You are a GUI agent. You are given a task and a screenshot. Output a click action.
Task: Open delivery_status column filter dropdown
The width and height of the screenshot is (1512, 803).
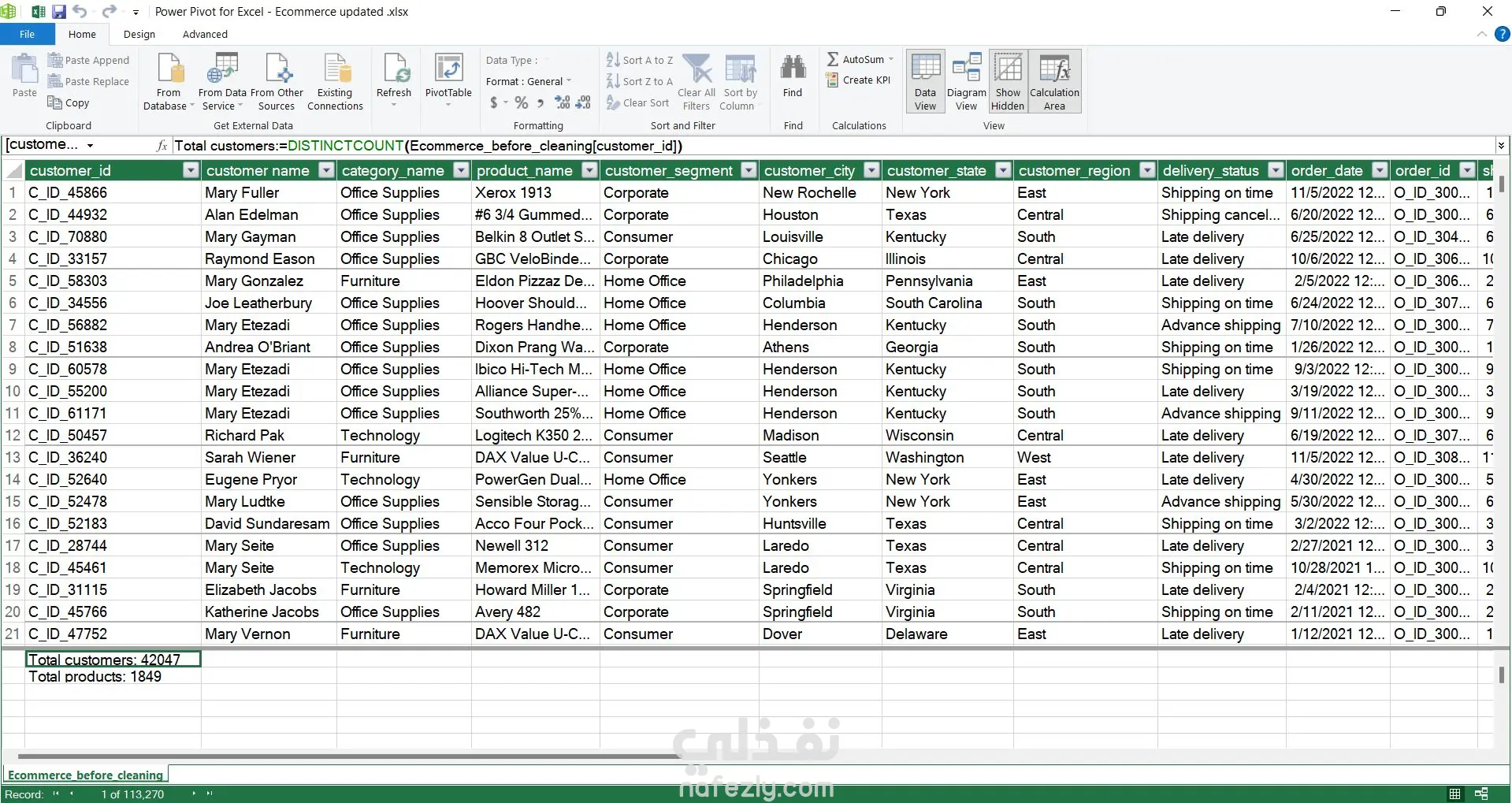click(1276, 170)
